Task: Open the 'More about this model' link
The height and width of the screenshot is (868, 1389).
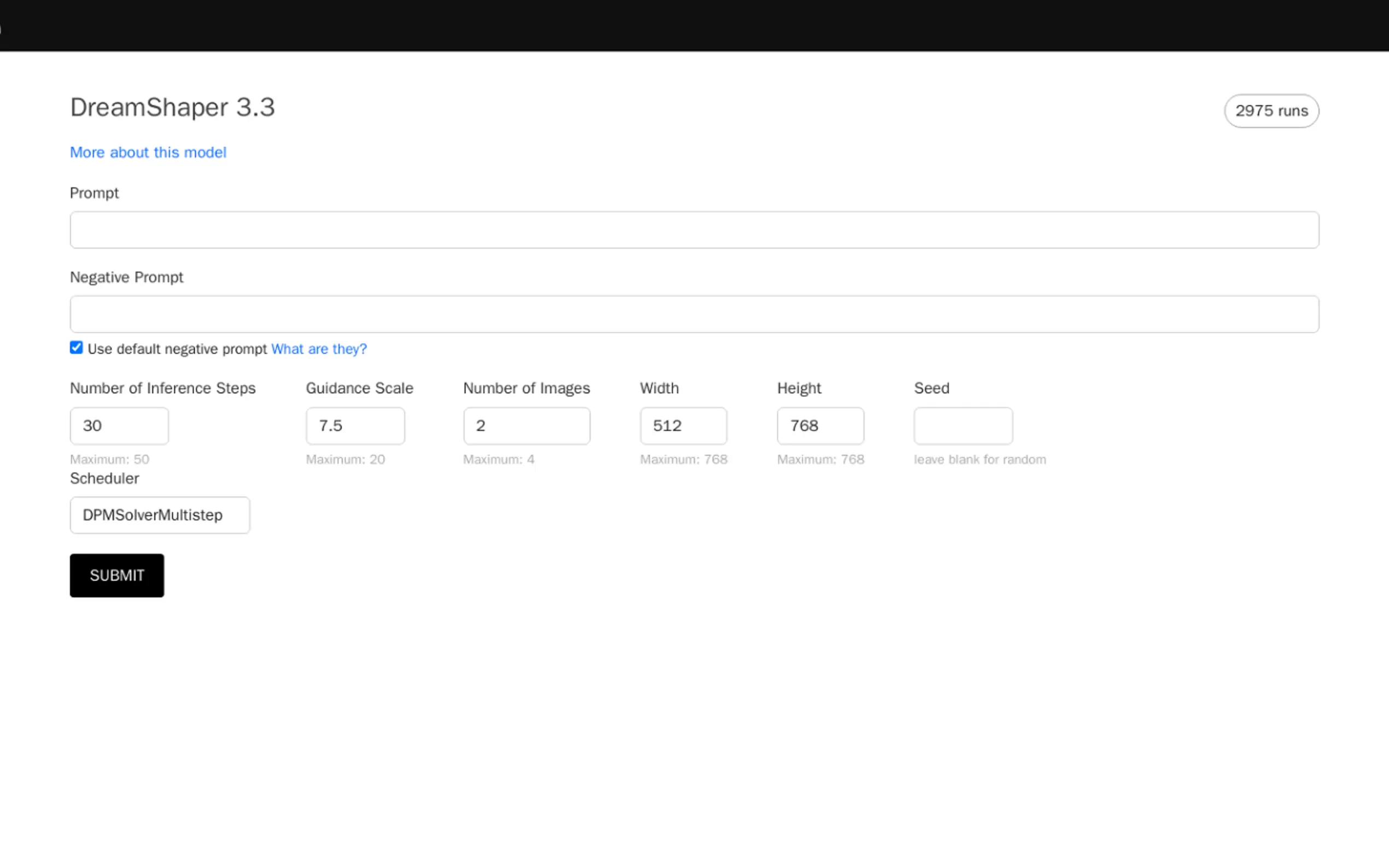Action: click(x=148, y=152)
